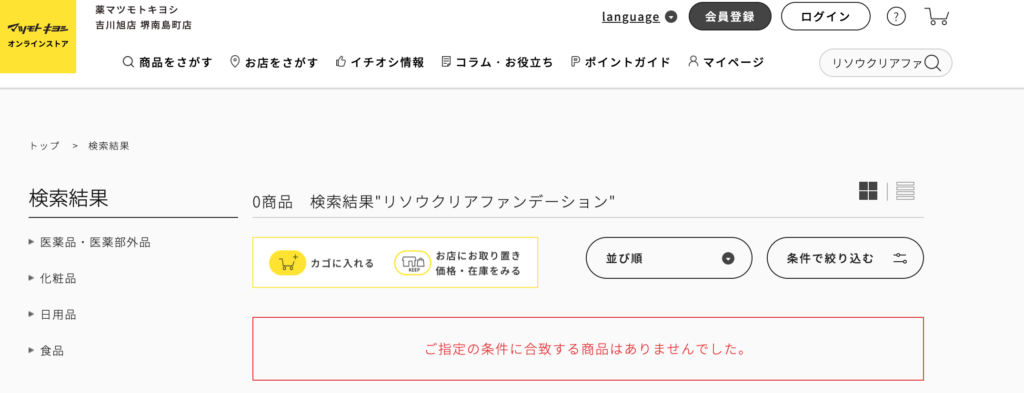Click the ログイン button
The width and height of the screenshot is (1024, 393).
[x=825, y=16]
